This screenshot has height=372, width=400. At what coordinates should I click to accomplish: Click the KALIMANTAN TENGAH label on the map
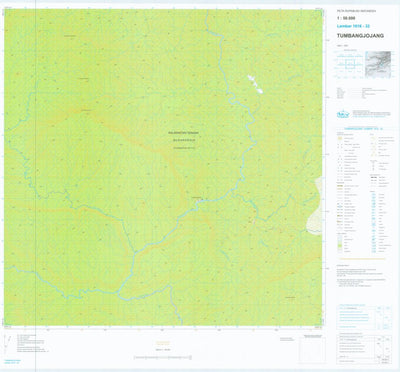tap(183, 133)
